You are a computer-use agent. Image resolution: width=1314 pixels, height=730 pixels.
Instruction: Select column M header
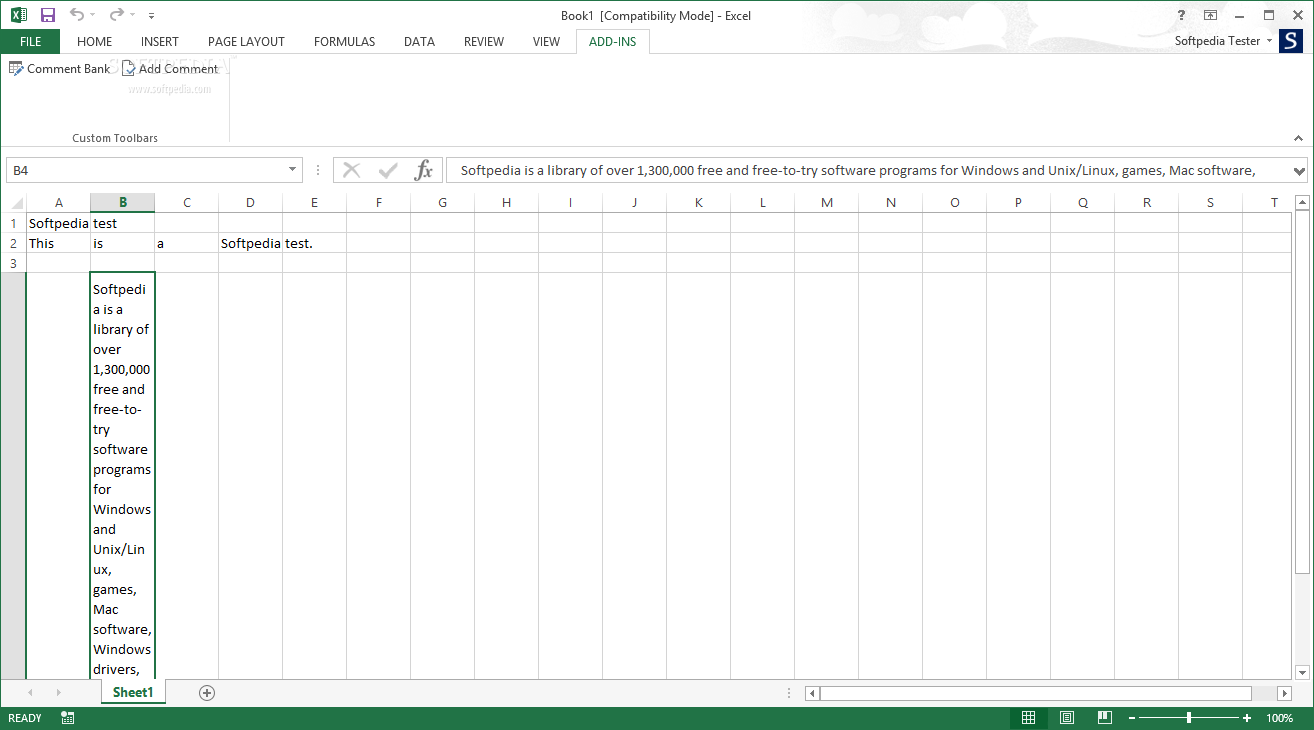826,203
